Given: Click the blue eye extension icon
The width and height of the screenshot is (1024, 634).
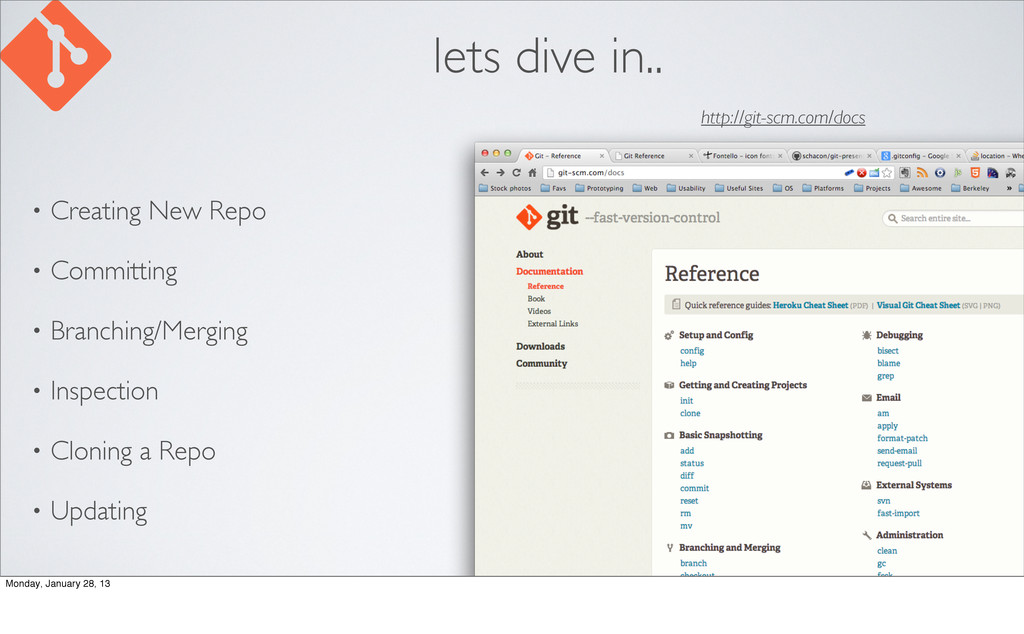Looking at the screenshot, I should coord(940,173).
